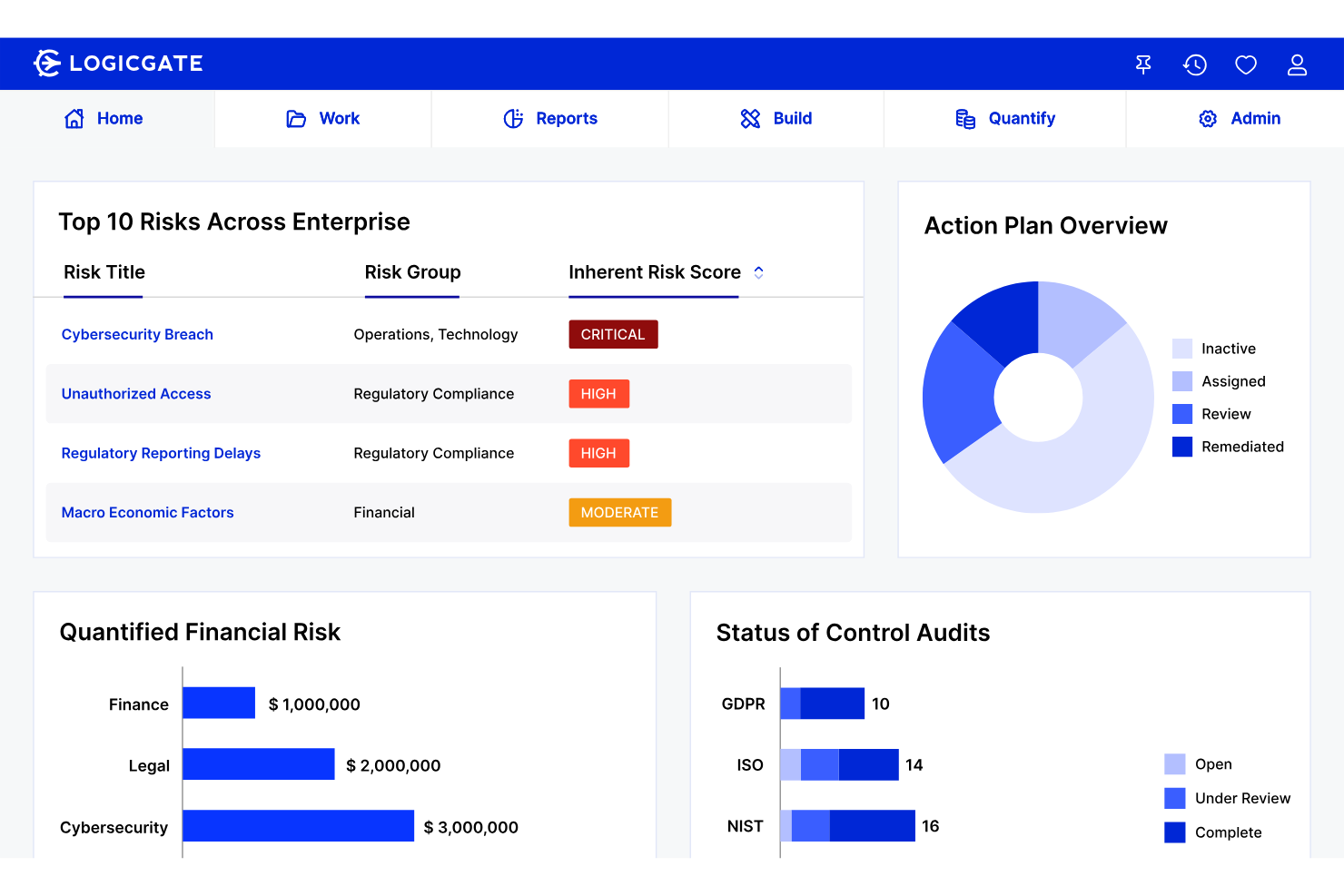Open the user profile icon

1297,64
